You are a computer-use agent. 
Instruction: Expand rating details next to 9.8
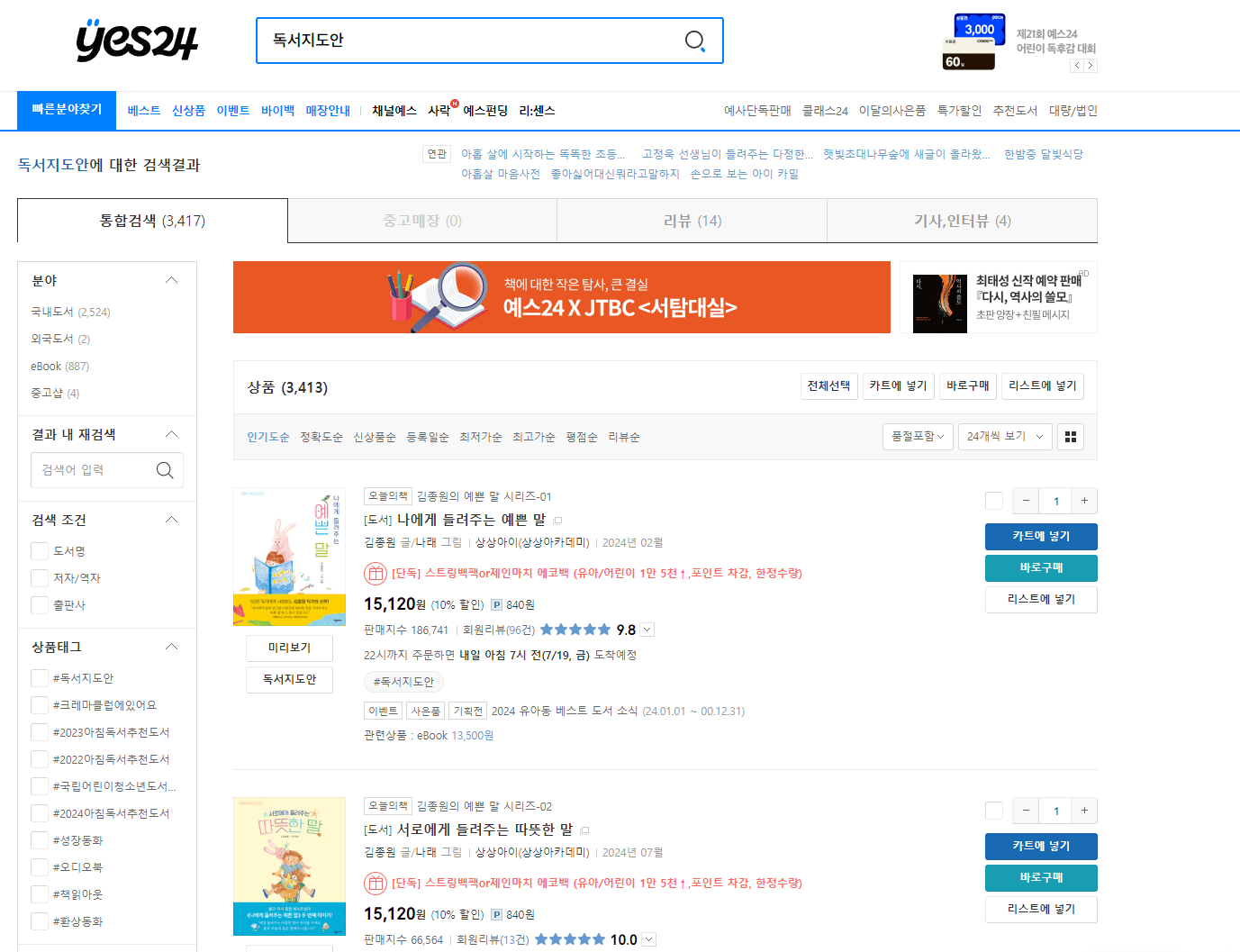647,630
